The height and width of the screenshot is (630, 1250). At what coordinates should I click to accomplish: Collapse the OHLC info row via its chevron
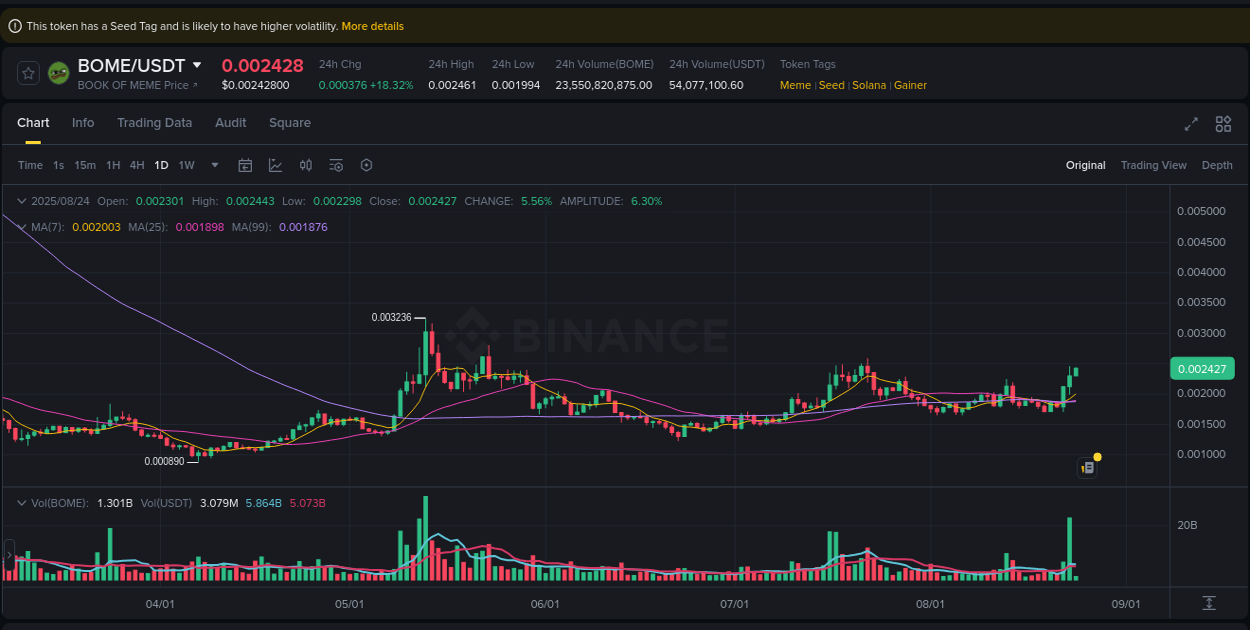(x=21, y=201)
